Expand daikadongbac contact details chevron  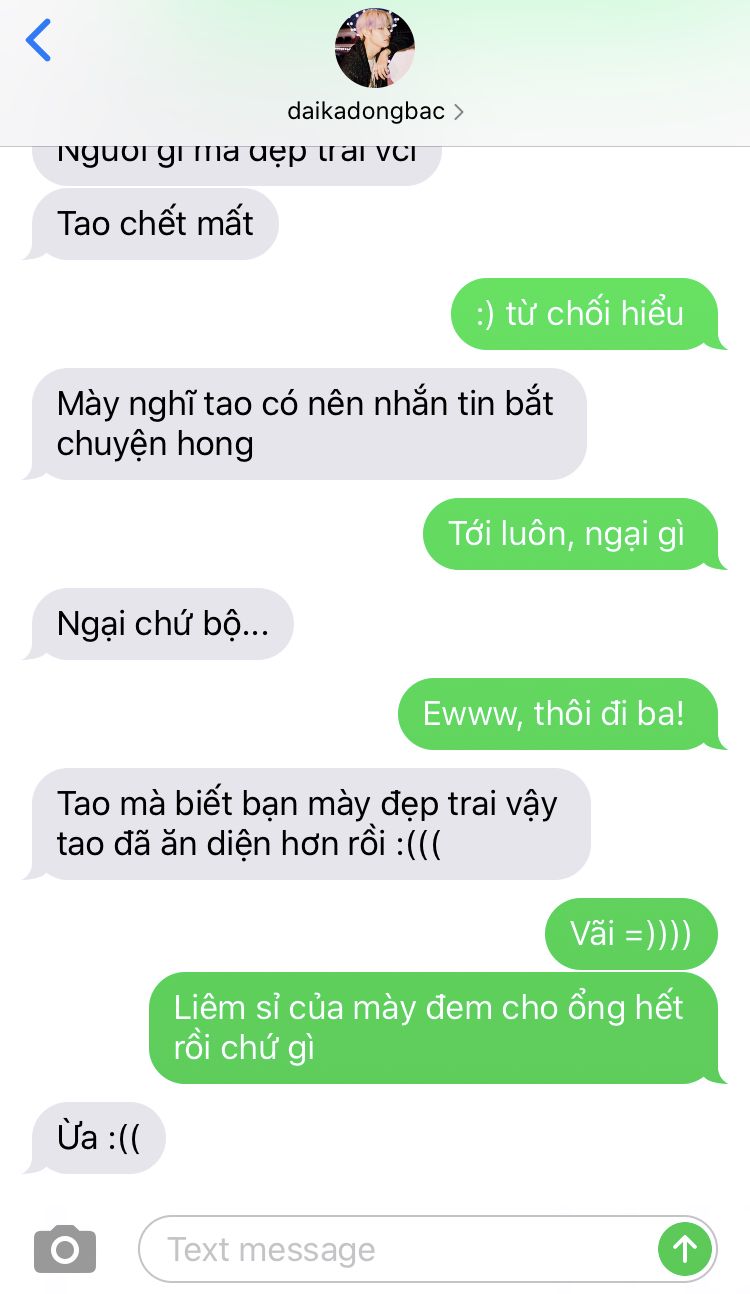click(x=459, y=112)
